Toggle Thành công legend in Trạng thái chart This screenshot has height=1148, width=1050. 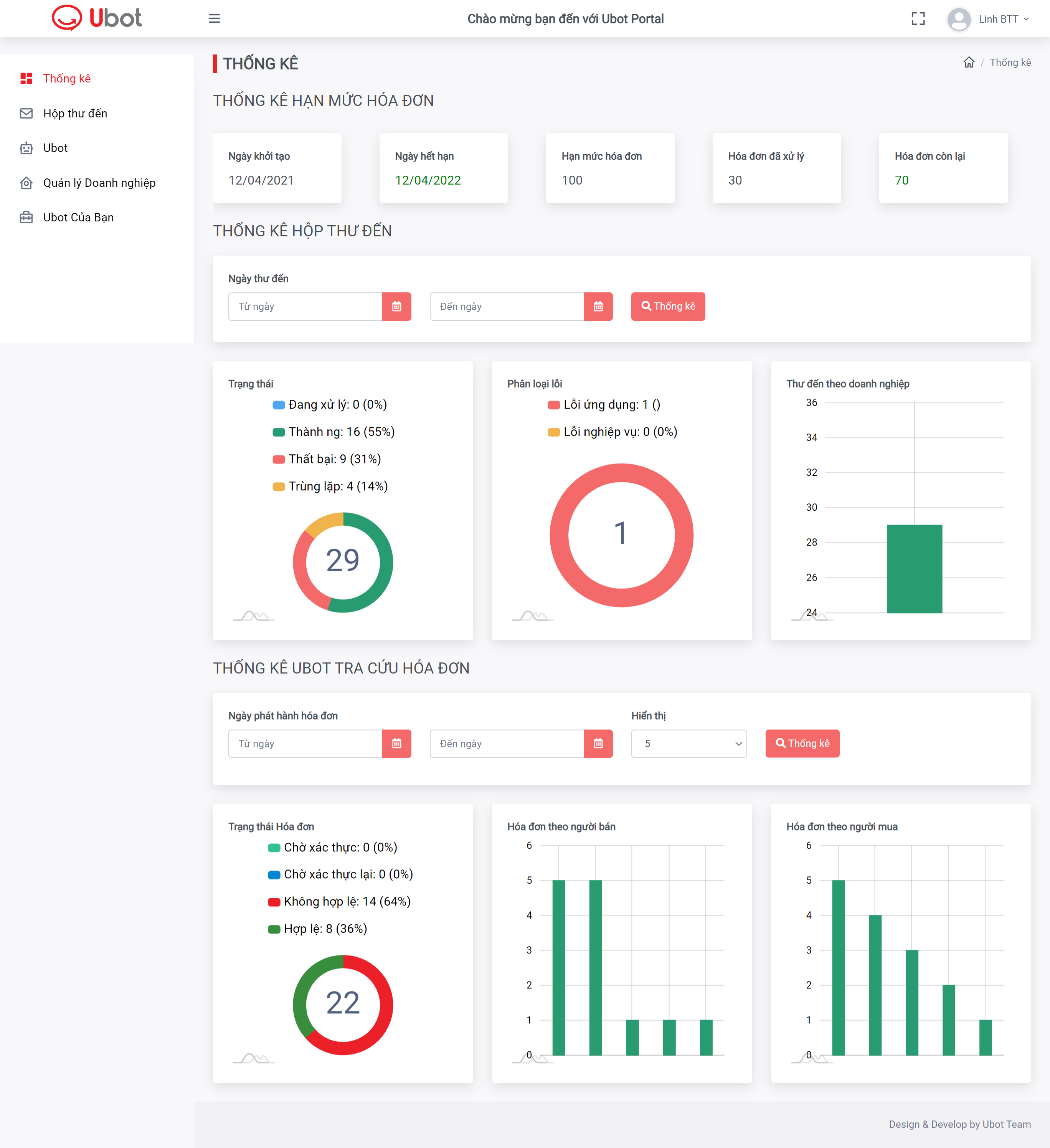[333, 432]
